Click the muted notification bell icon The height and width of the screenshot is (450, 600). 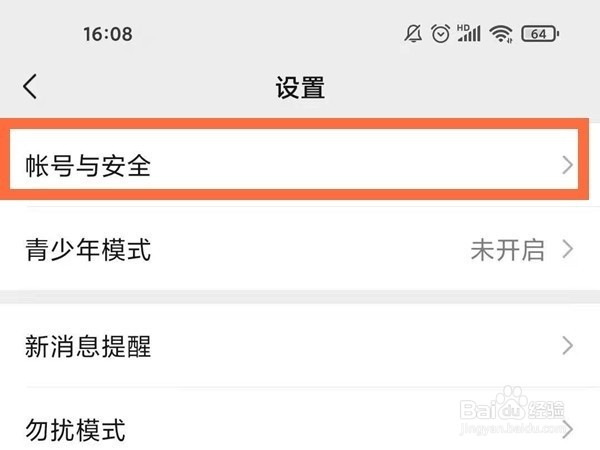pyautogui.click(x=413, y=34)
